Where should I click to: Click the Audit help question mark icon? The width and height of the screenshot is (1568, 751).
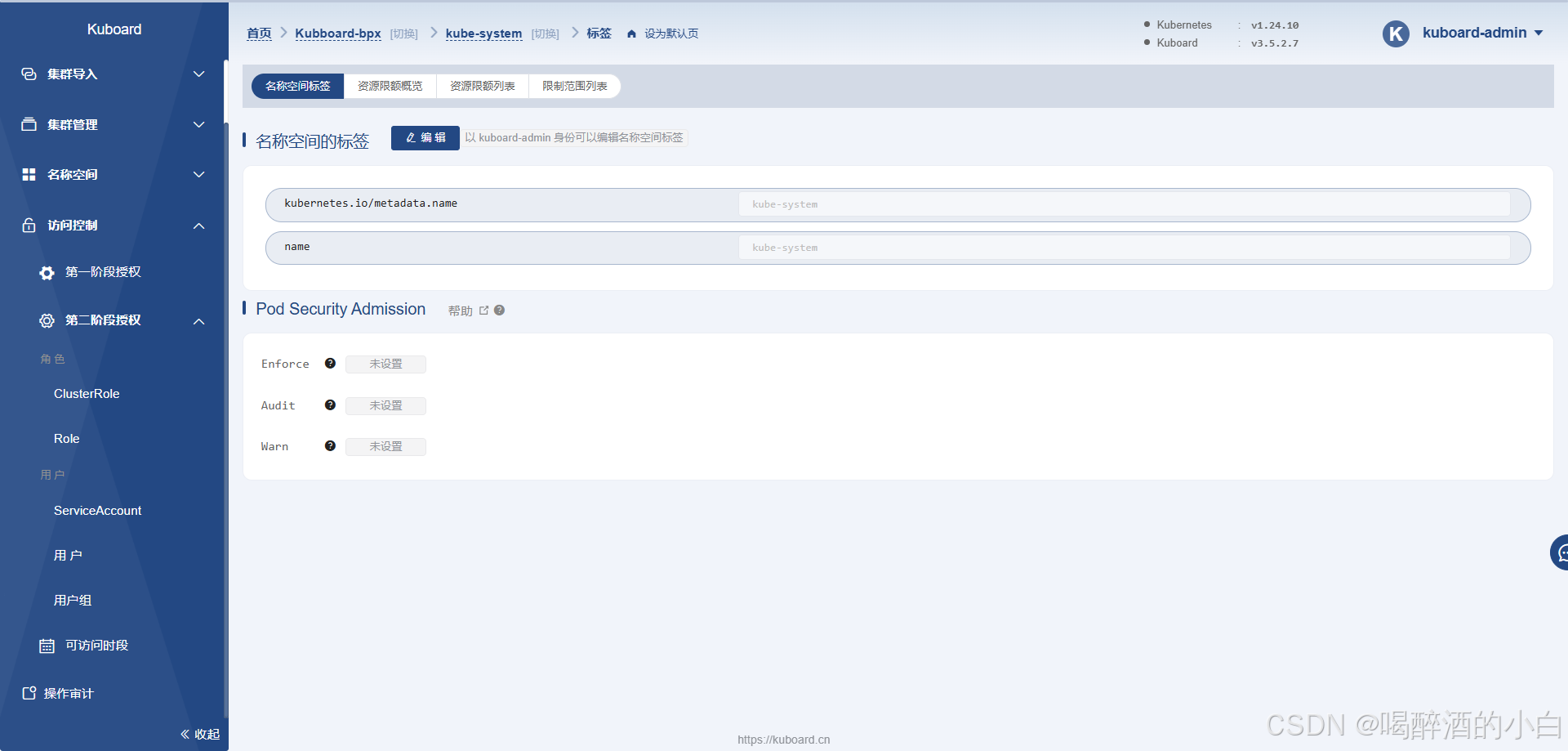click(330, 405)
